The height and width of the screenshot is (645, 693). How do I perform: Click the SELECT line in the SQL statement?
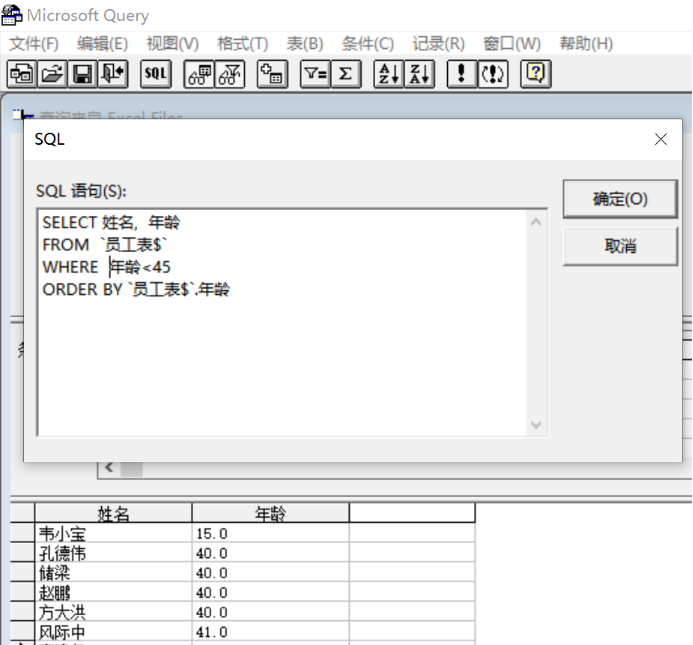(111, 222)
